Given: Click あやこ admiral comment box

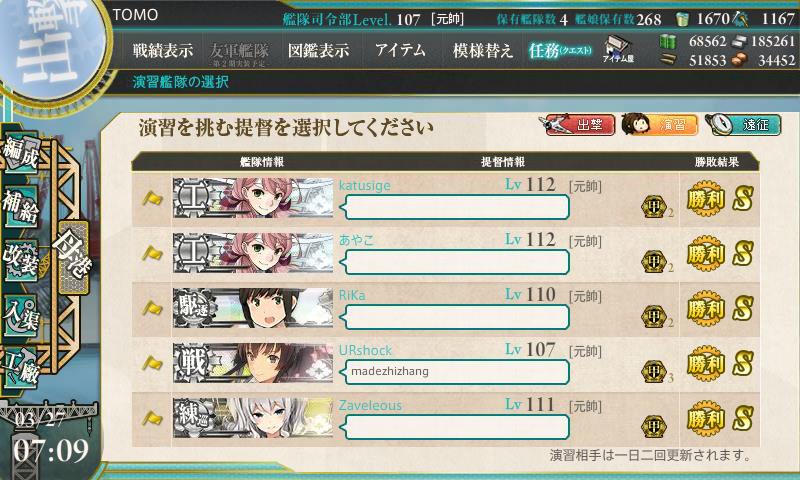Looking at the screenshot, I should [455, 262].
